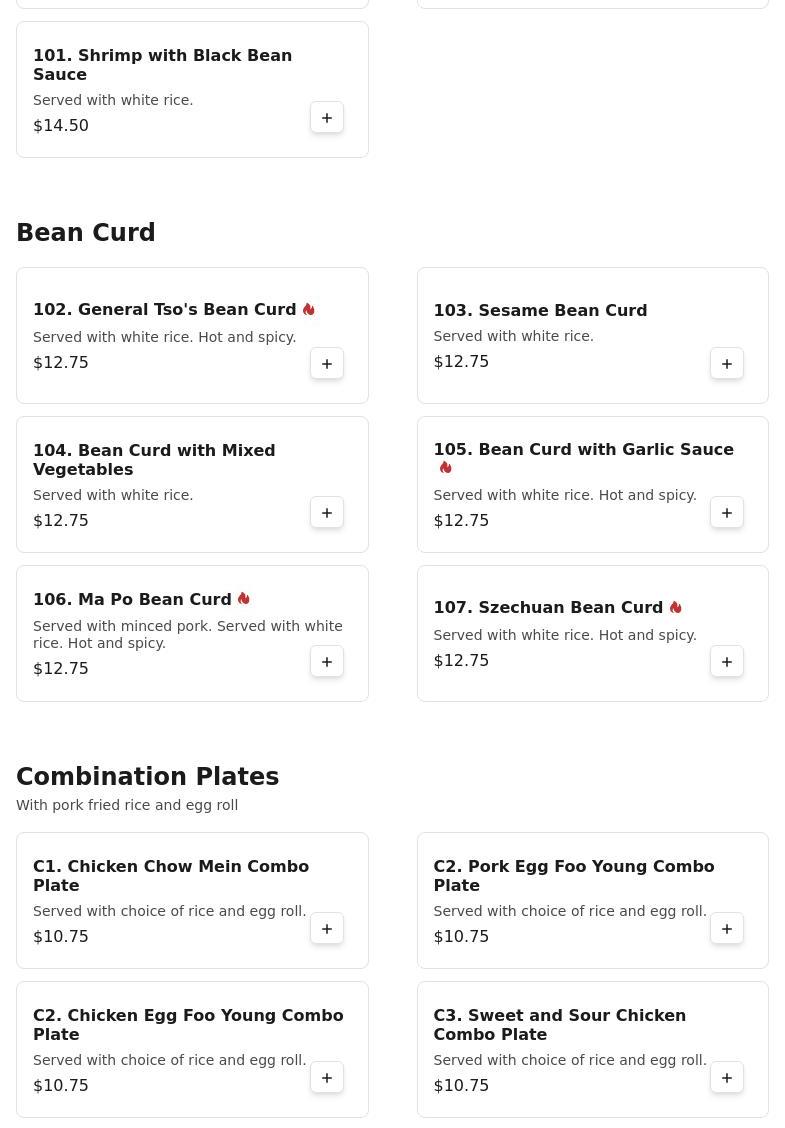Open 106. Ma Po Bean Curd details
Viewport: 785px width, 1128px height.
point(132,600)
